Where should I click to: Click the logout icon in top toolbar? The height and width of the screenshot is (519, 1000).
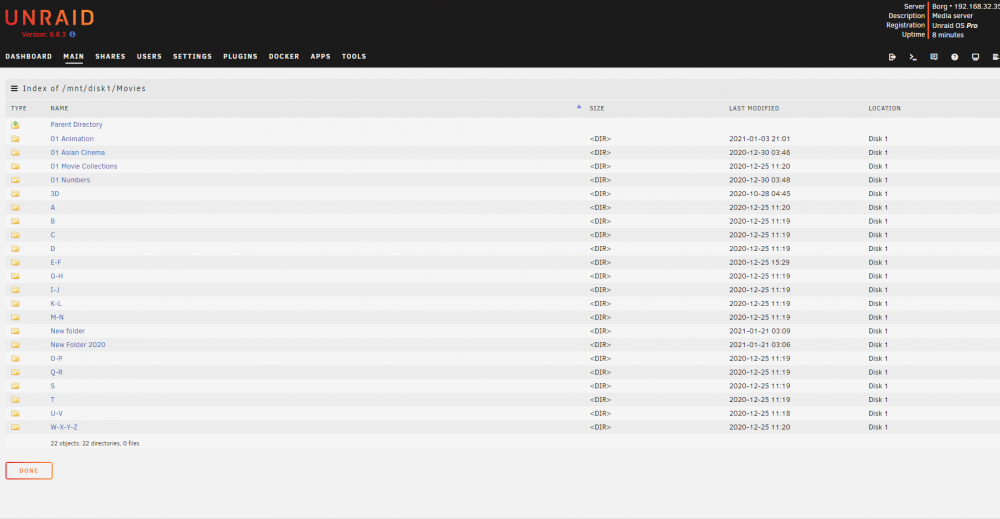click(x=892, y=57)
